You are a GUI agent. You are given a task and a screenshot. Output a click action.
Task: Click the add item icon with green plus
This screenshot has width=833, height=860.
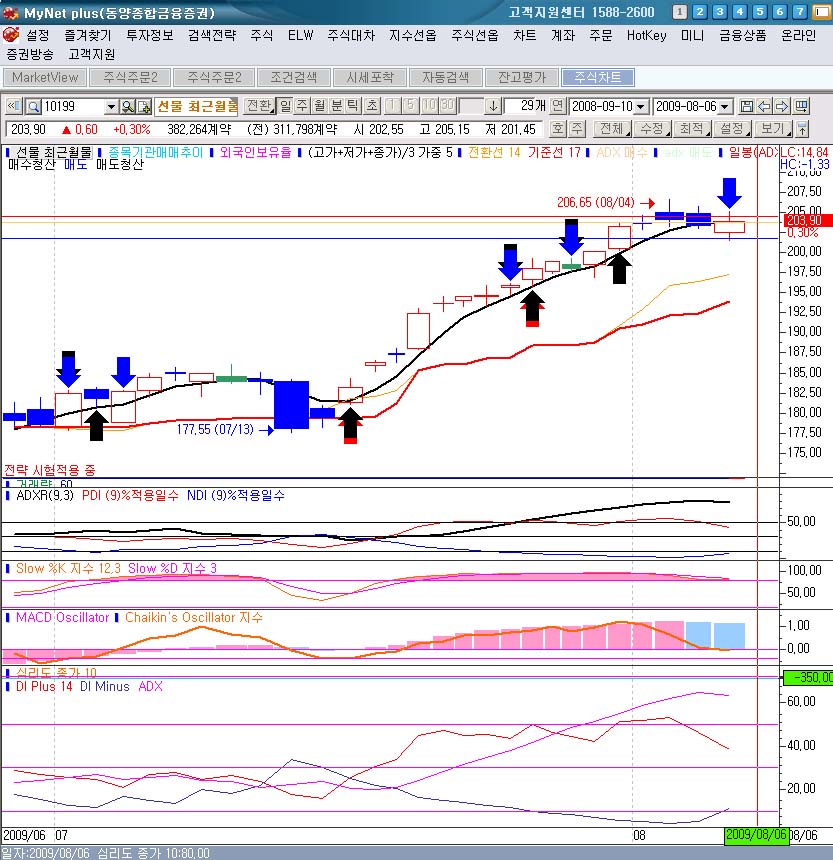144,106
